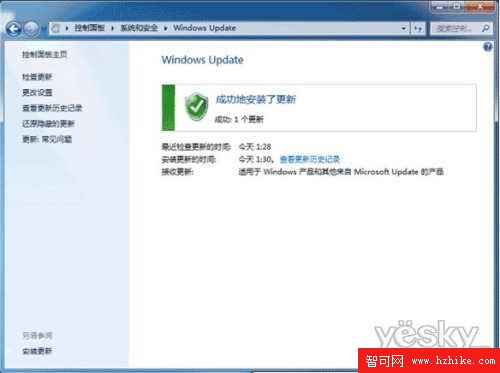Open 更改设置 in the sidebar
This screenshot has height=373, width=500.
(37, 92)
